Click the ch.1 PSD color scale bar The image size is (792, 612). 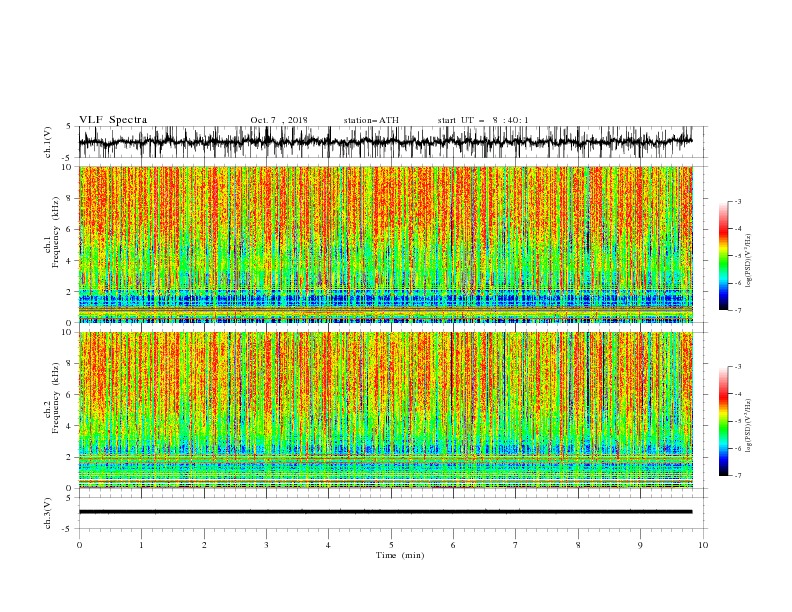click(723, 256)
